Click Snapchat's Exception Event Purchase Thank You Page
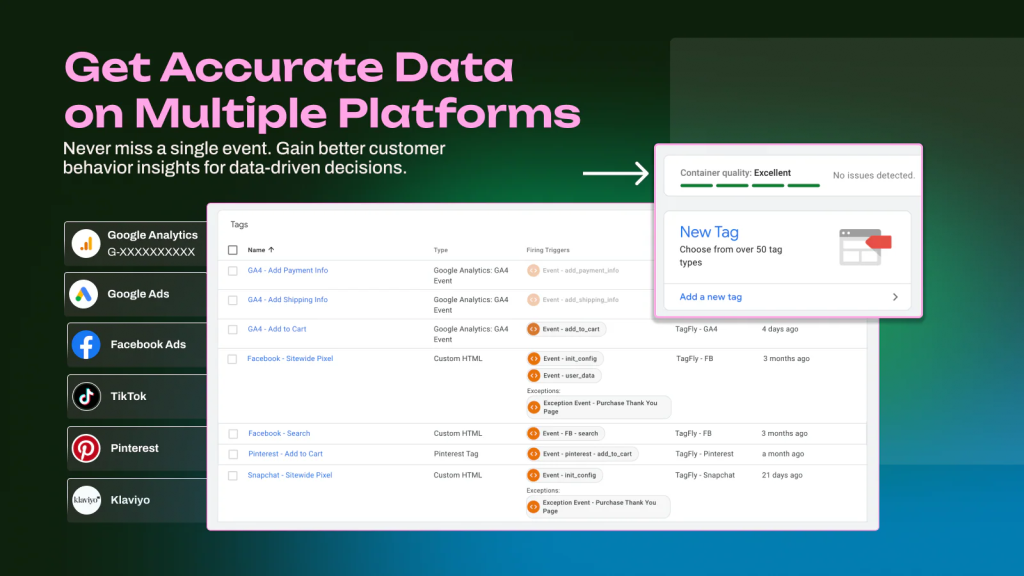The height and width of the screenshot is (576, 1024). coord(598,507)
